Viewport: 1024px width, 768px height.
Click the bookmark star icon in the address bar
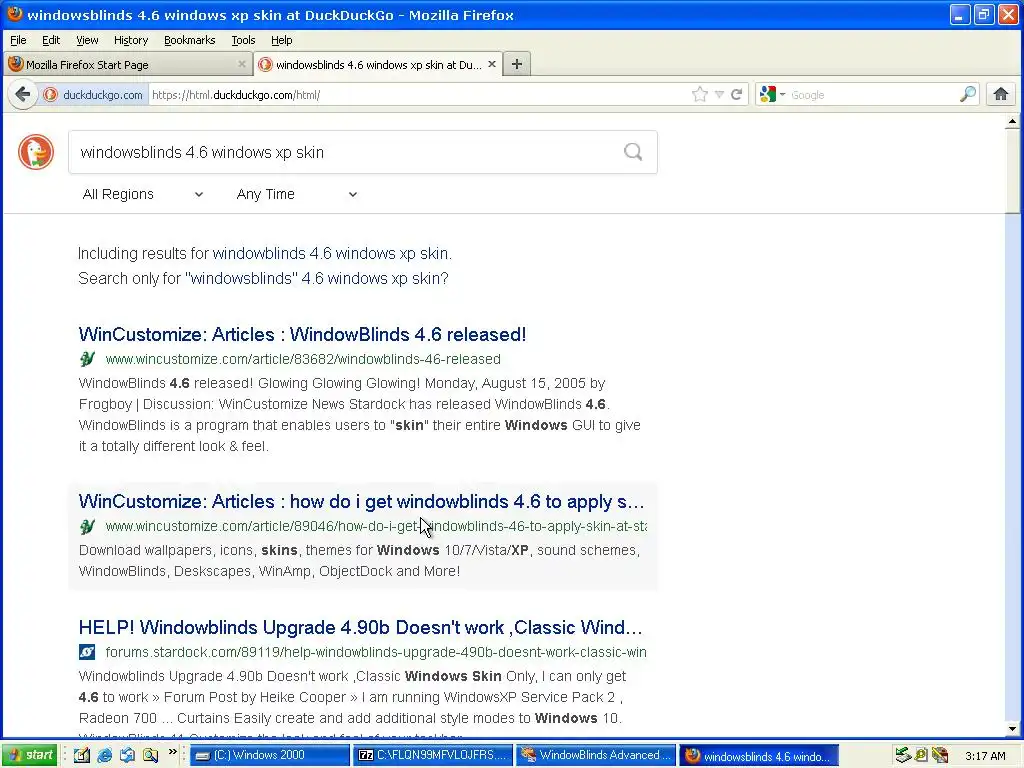(x=699, y=95)
